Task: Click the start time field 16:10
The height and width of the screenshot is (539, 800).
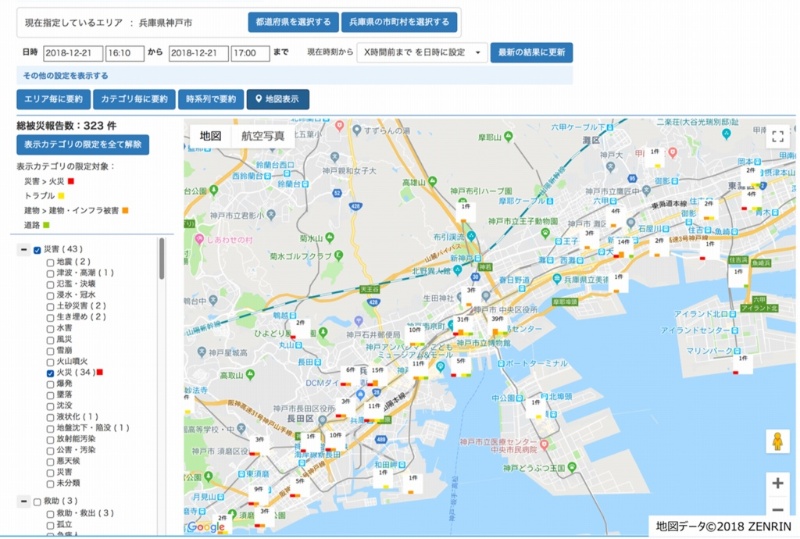Action: 125,52
